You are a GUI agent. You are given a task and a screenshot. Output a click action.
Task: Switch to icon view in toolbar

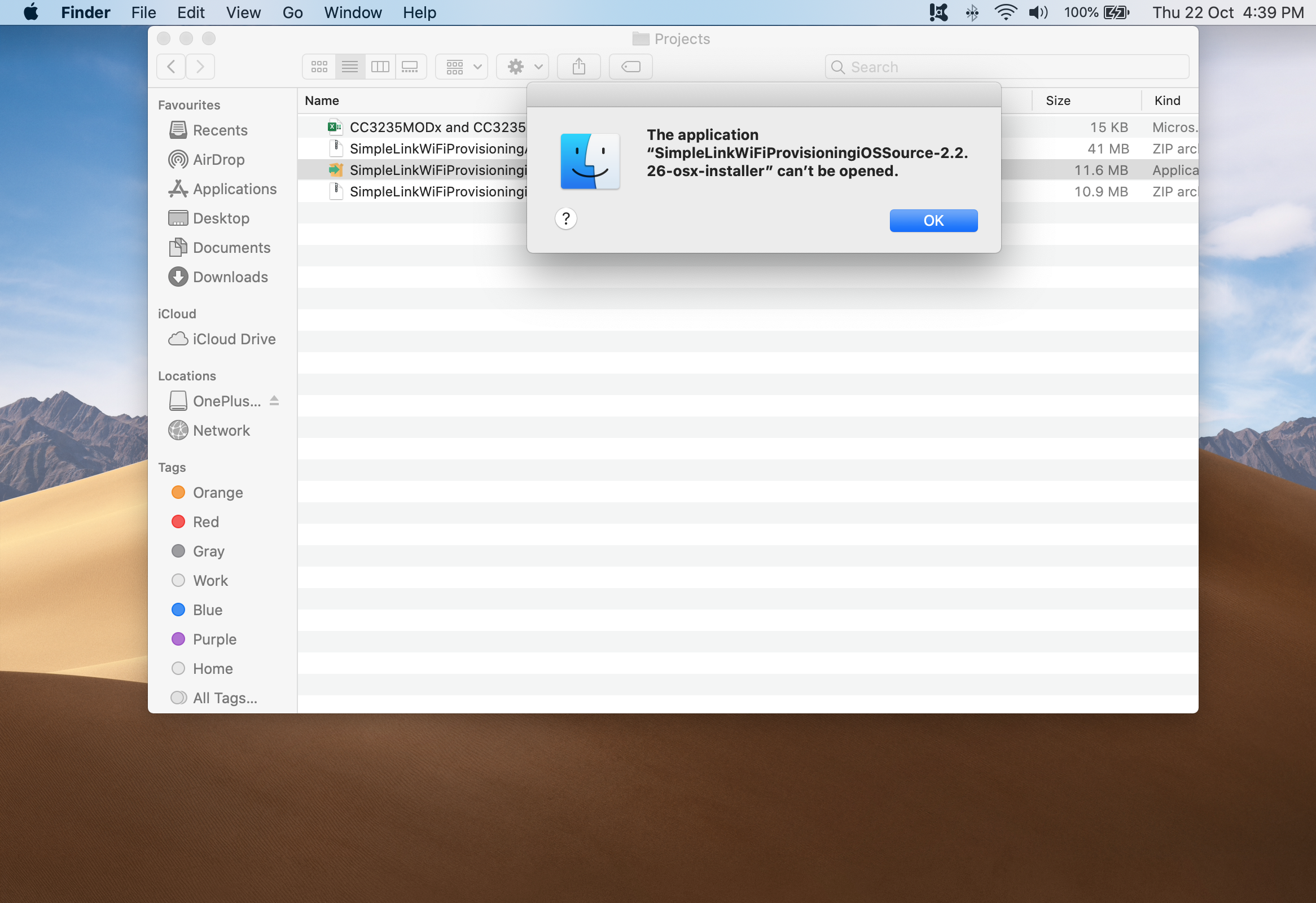319,67
